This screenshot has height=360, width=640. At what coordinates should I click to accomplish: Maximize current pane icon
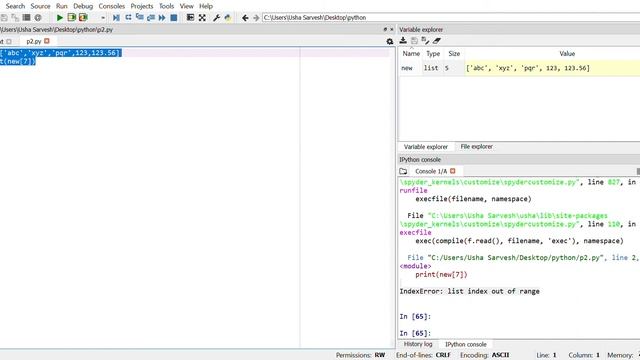click(x=190, y=18)
